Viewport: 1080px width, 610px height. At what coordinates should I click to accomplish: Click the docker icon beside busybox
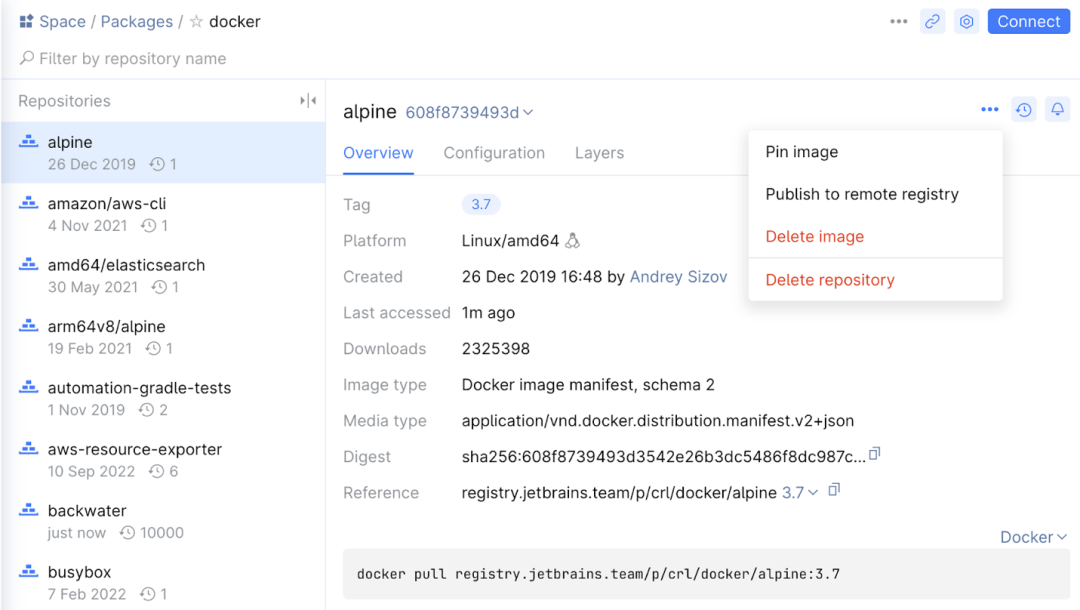(28, 571)
